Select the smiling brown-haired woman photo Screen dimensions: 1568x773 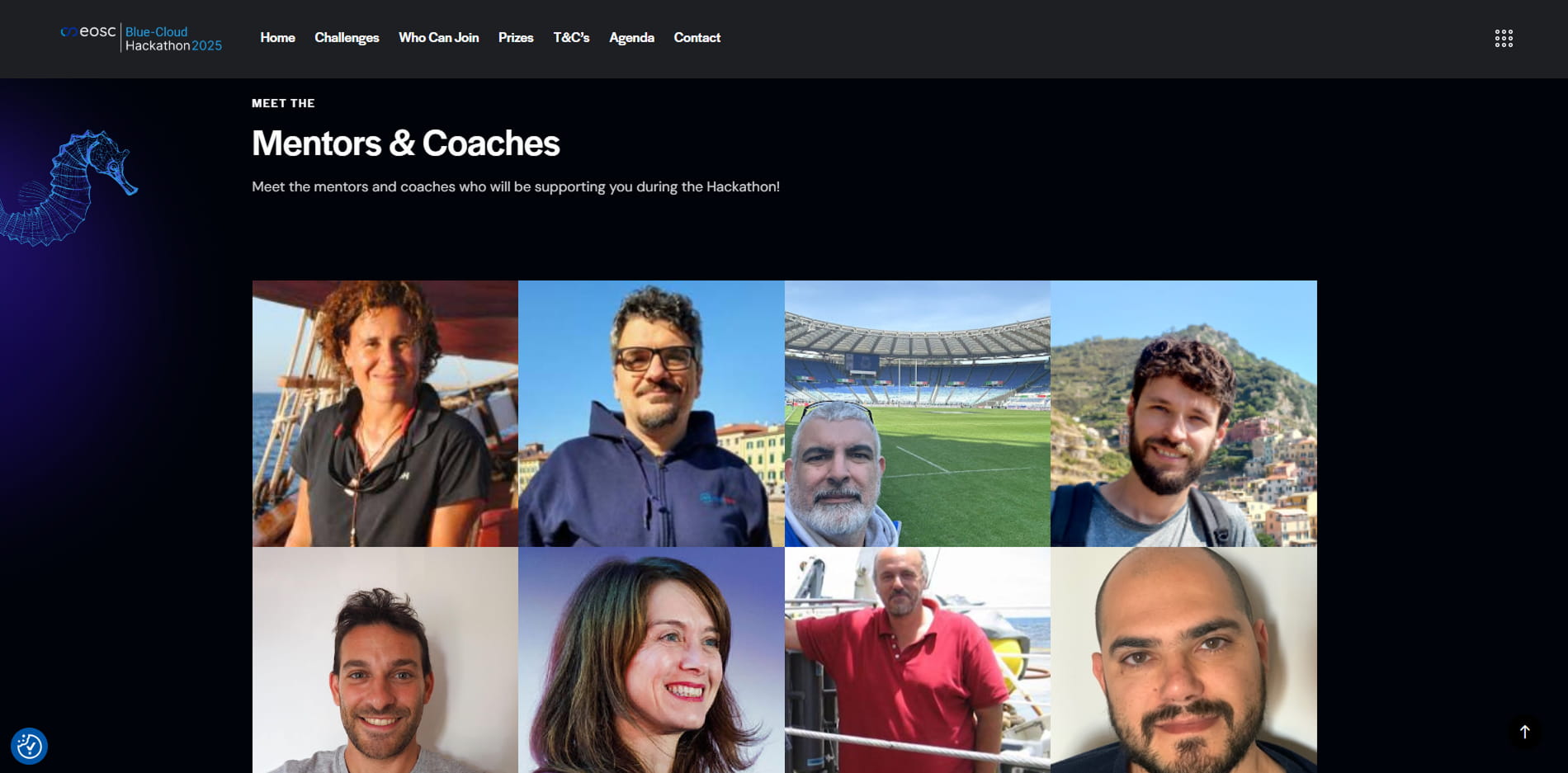pyautogui.click(x=651, y=660)
